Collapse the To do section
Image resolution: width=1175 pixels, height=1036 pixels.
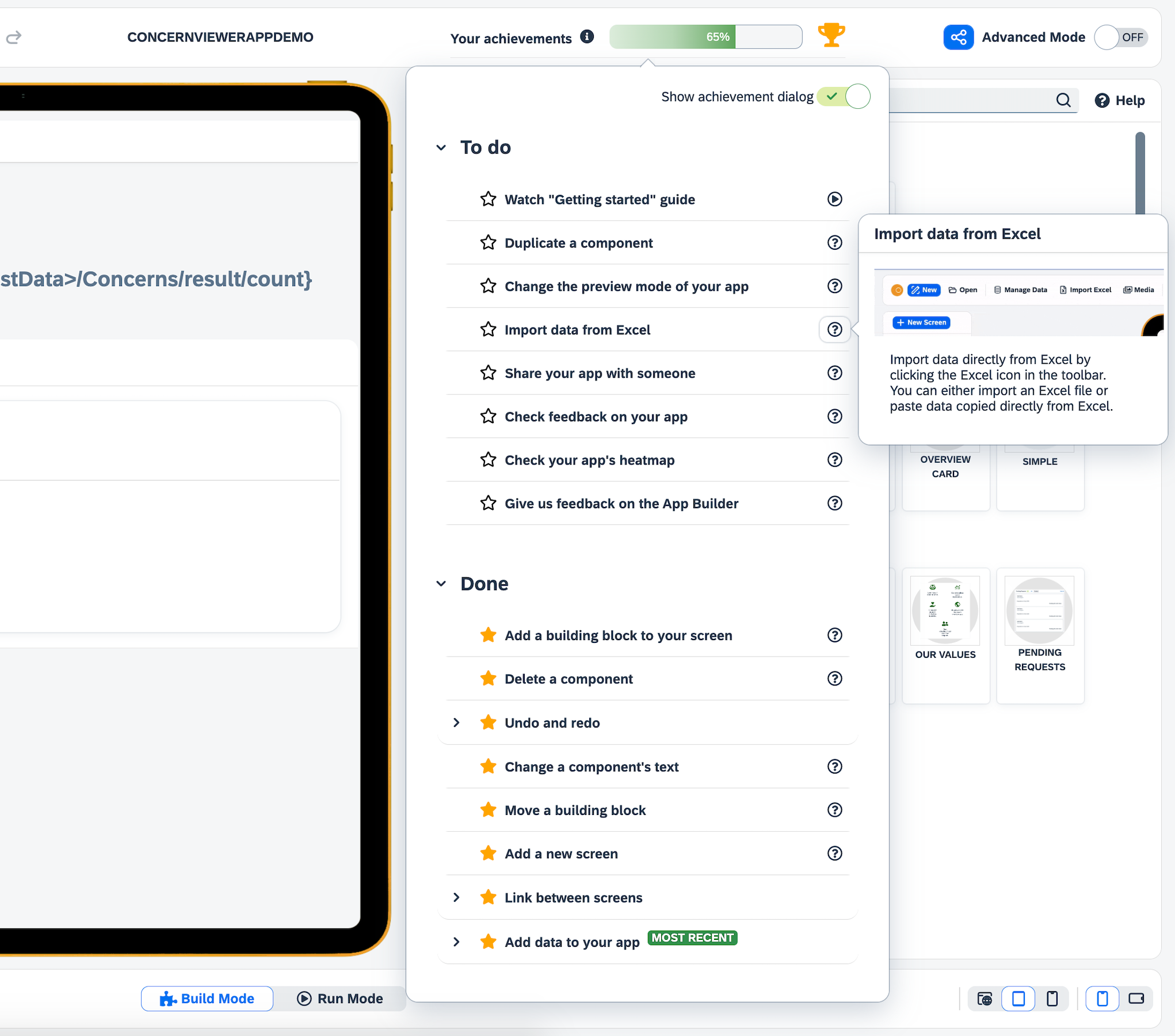click(x=441, y=147)
